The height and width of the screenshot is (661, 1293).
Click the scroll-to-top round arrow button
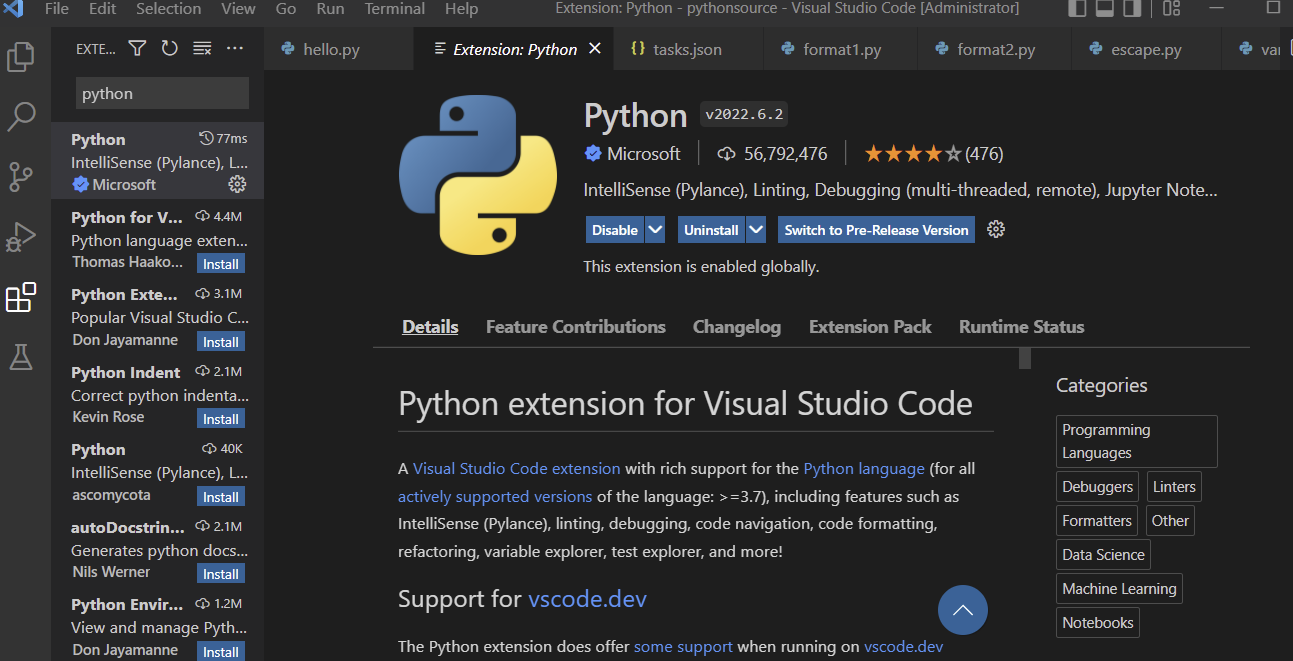(x=963, y=610)
